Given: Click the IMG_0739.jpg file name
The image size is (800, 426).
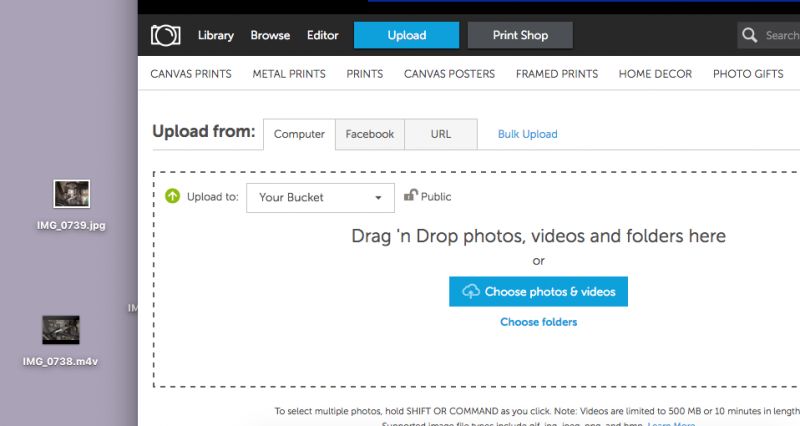Looking at the screenshot, I should pos(71,225).
